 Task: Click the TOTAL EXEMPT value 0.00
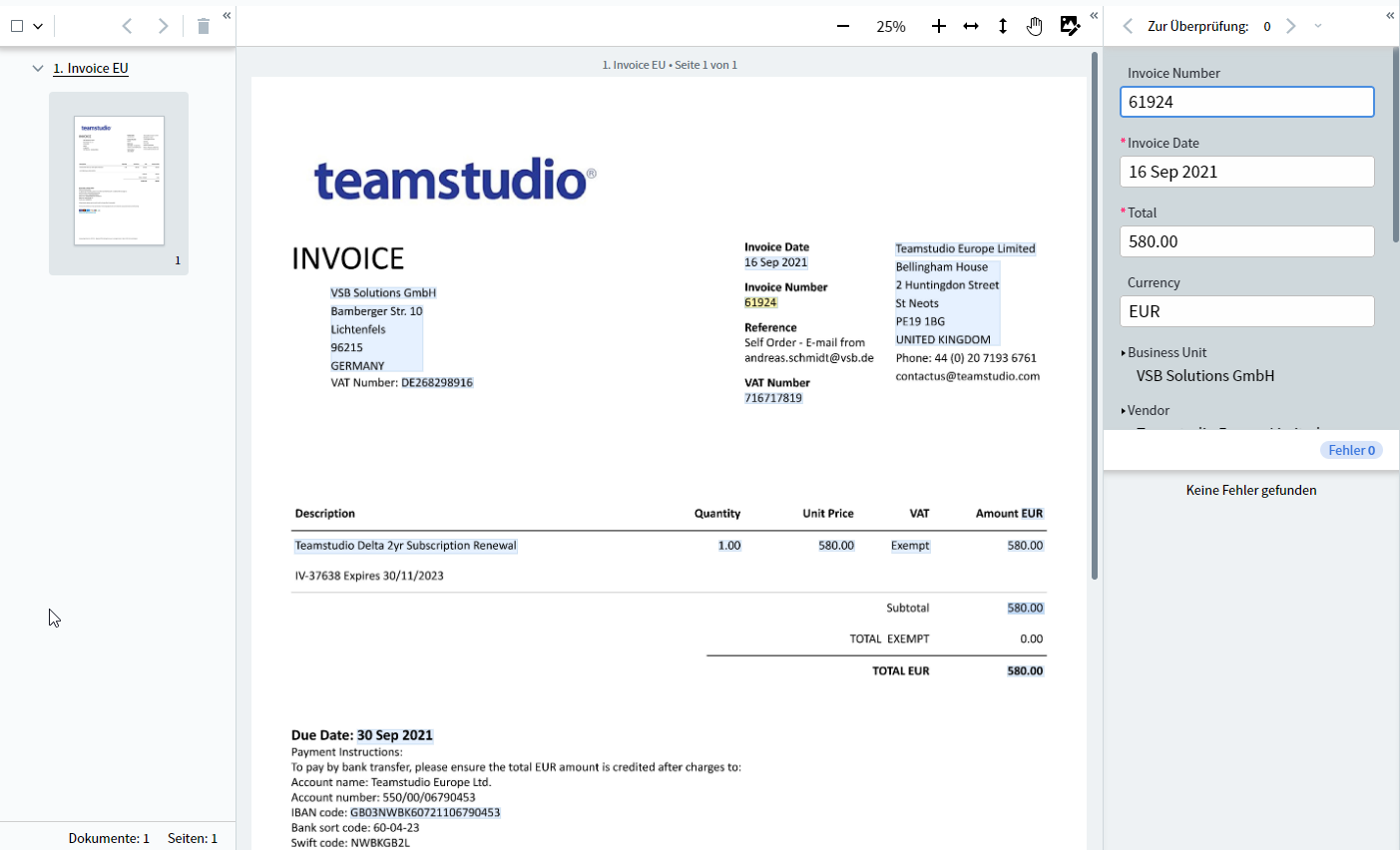pos(1032,638)
